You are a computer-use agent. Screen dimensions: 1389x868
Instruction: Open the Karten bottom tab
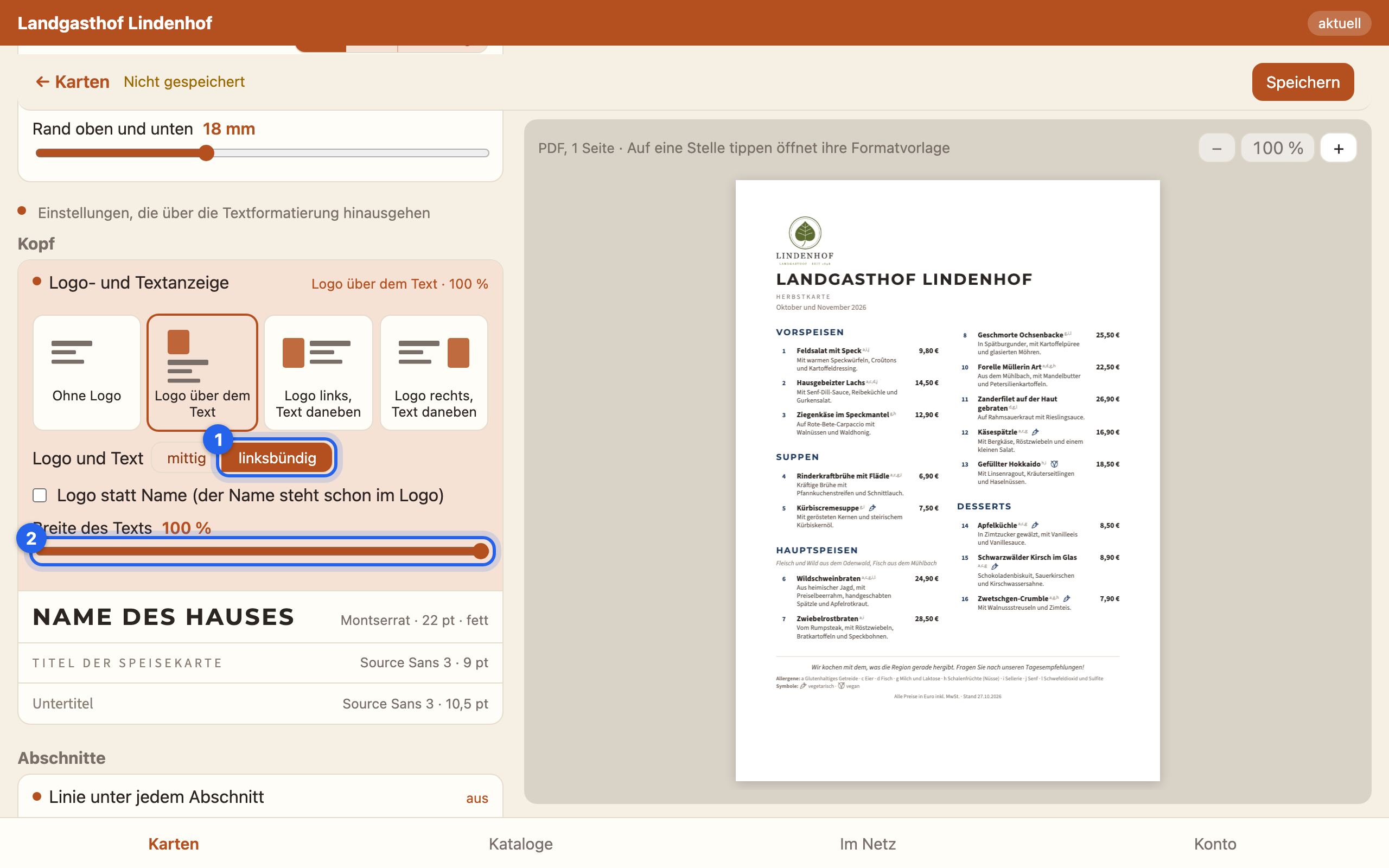coord(173,843)
